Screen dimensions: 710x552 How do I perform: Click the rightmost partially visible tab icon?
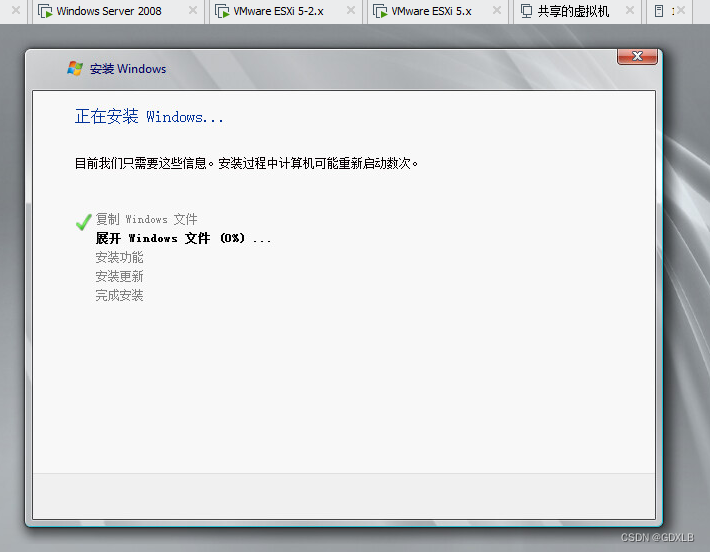(x=659, y=11)
